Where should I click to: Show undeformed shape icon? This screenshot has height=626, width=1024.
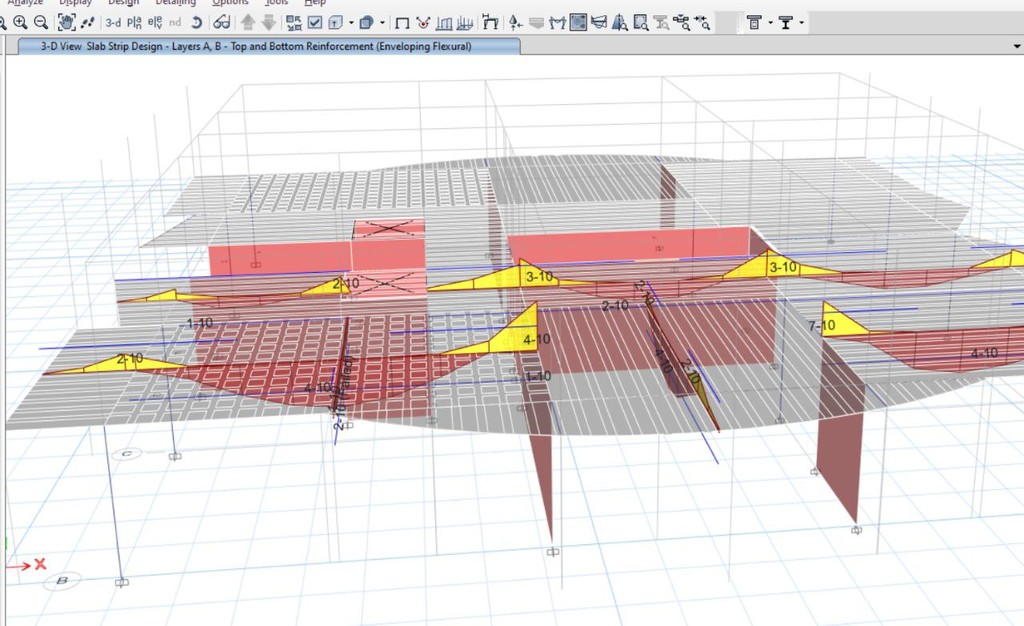point(402,23)
